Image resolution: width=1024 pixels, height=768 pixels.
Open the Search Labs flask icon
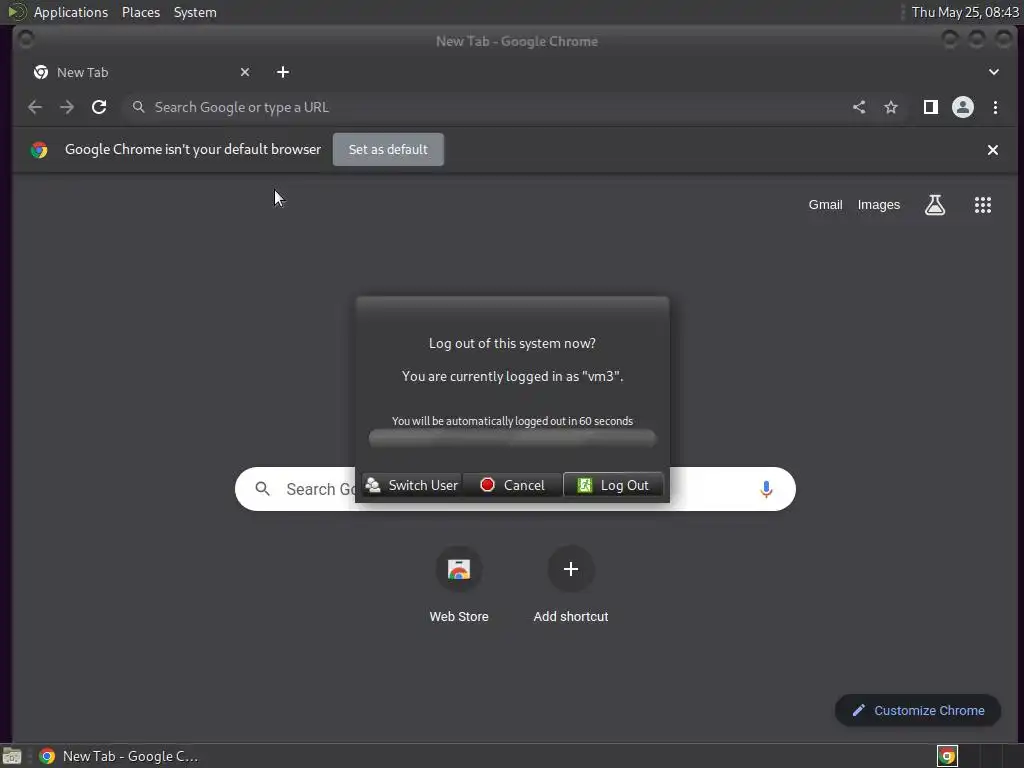click(935, 205)
